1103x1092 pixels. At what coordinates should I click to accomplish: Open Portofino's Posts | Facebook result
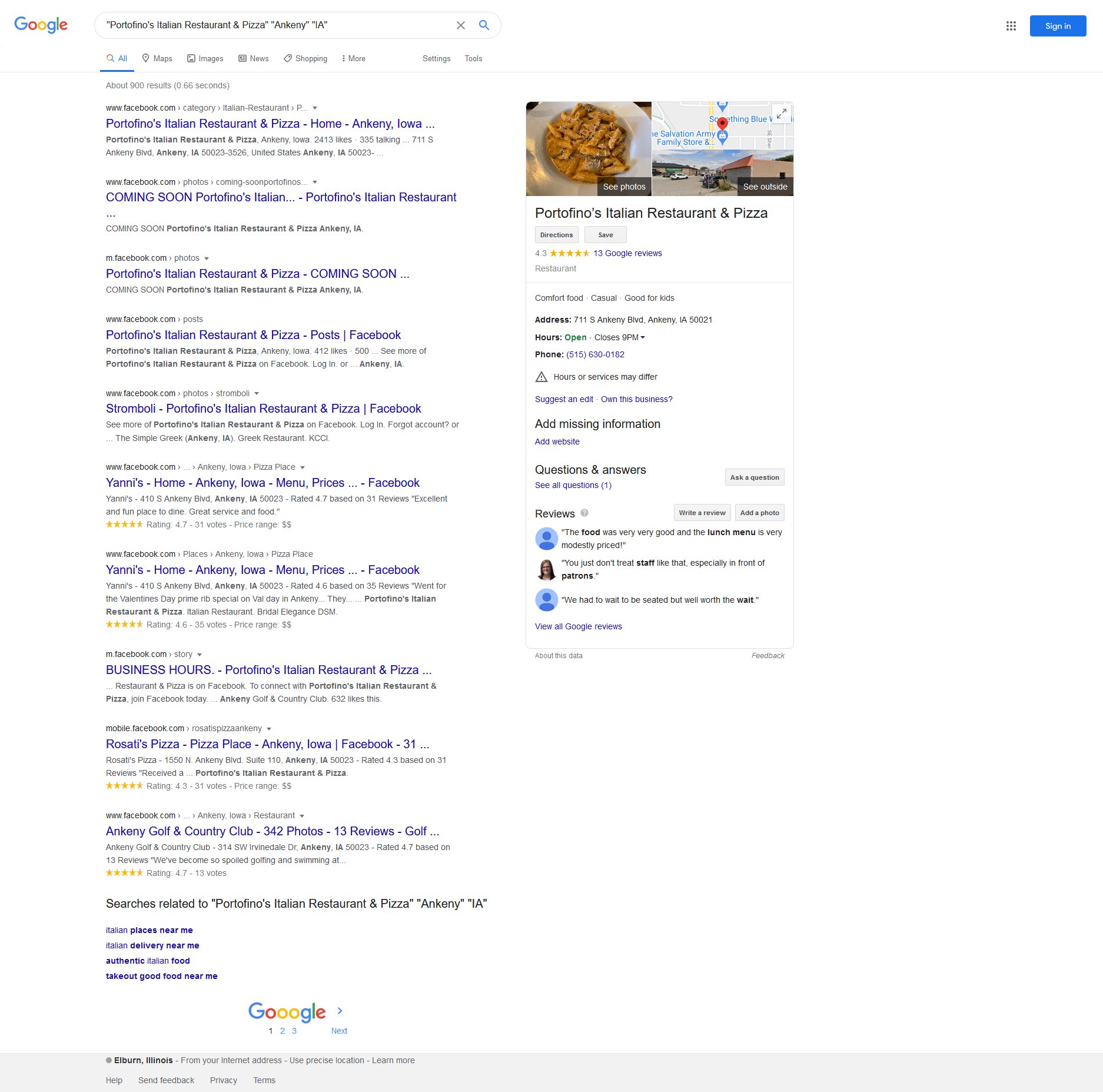coord(253,335)
